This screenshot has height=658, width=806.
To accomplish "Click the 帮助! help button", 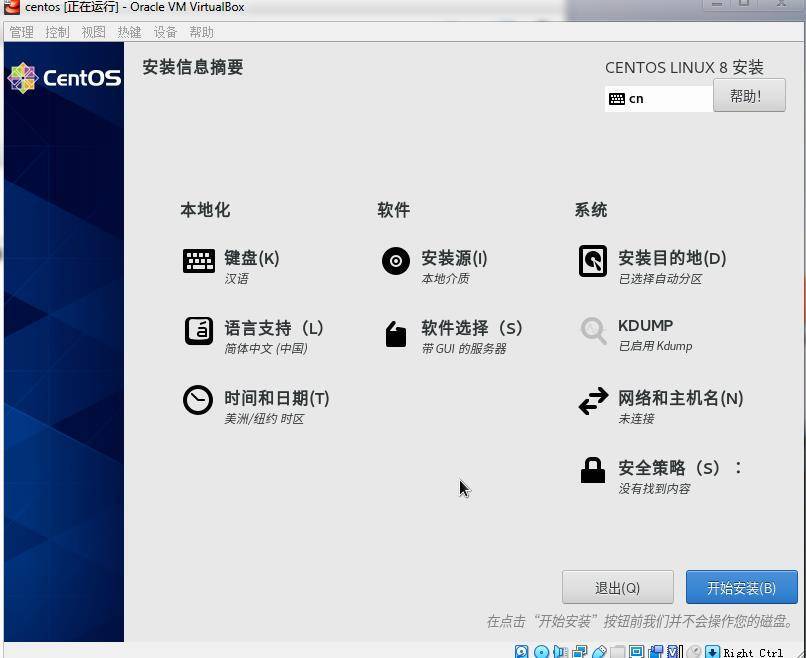I will (749, 96).
